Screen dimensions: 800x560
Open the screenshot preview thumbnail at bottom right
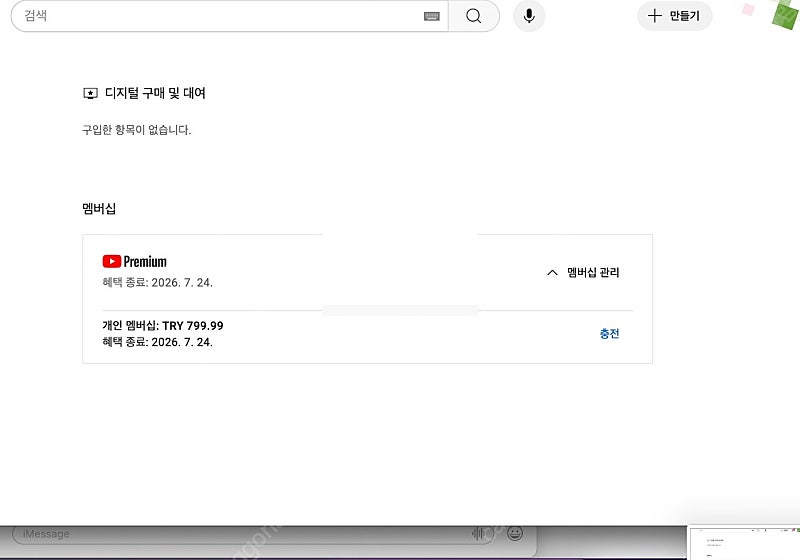(x=744, y=543)
